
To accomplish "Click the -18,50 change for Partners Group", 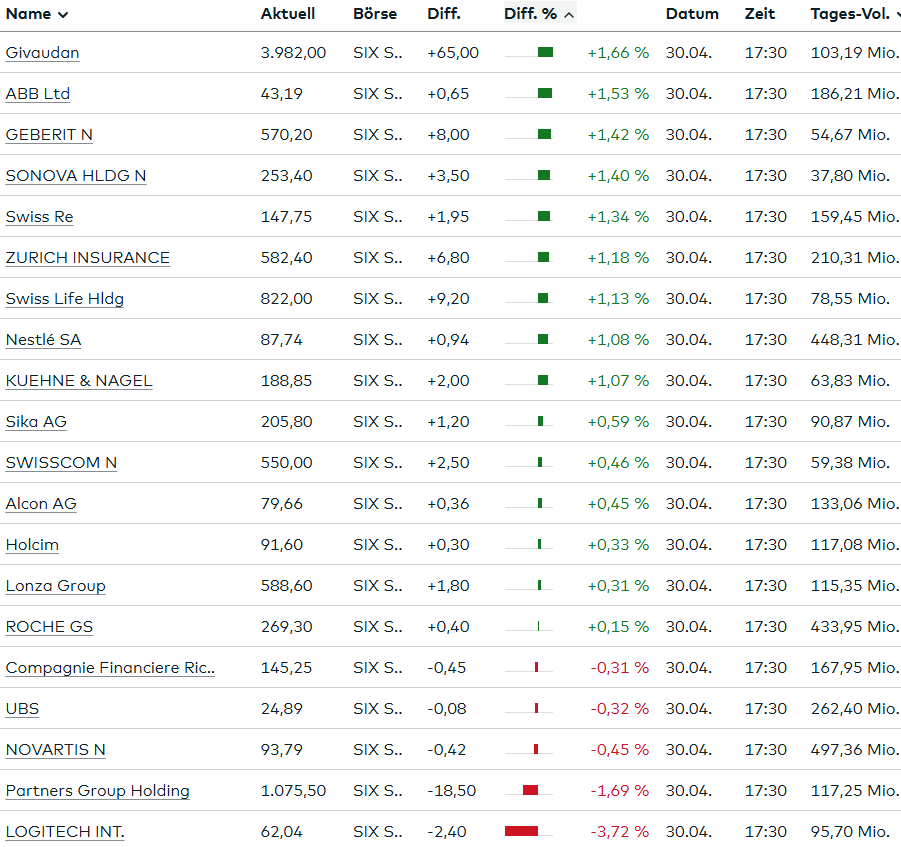I will point(452,791).
